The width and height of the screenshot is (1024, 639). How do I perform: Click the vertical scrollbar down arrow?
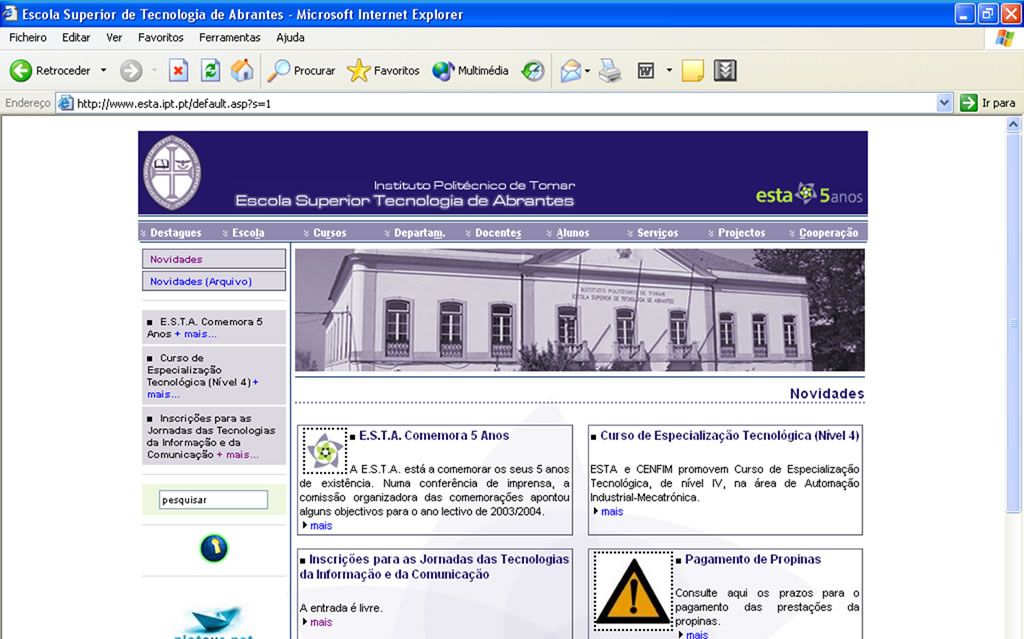coord(1014,631)
